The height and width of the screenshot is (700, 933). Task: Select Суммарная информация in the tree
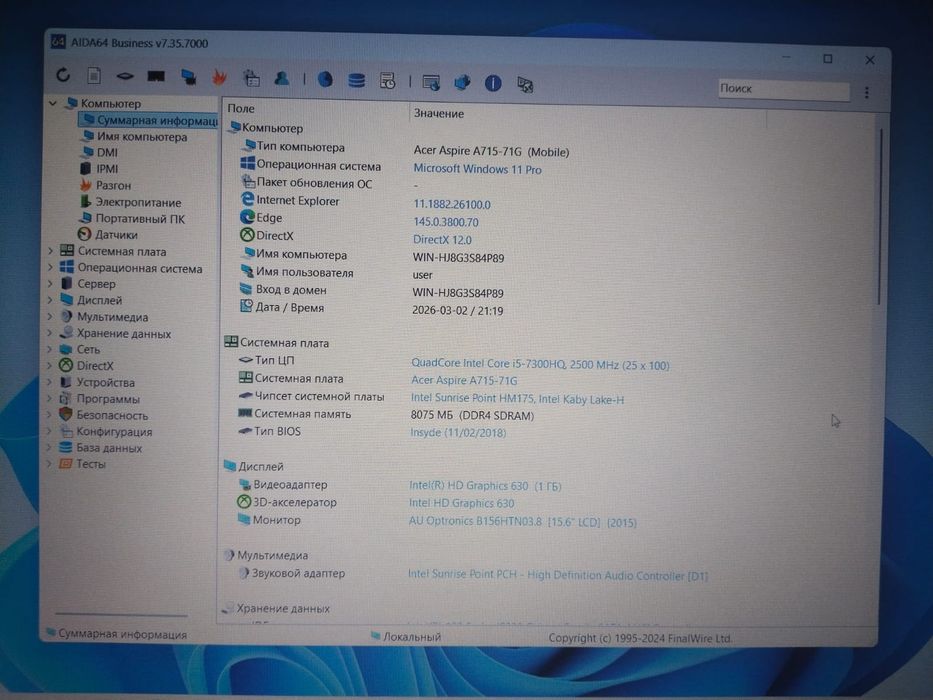pos(149,120)
